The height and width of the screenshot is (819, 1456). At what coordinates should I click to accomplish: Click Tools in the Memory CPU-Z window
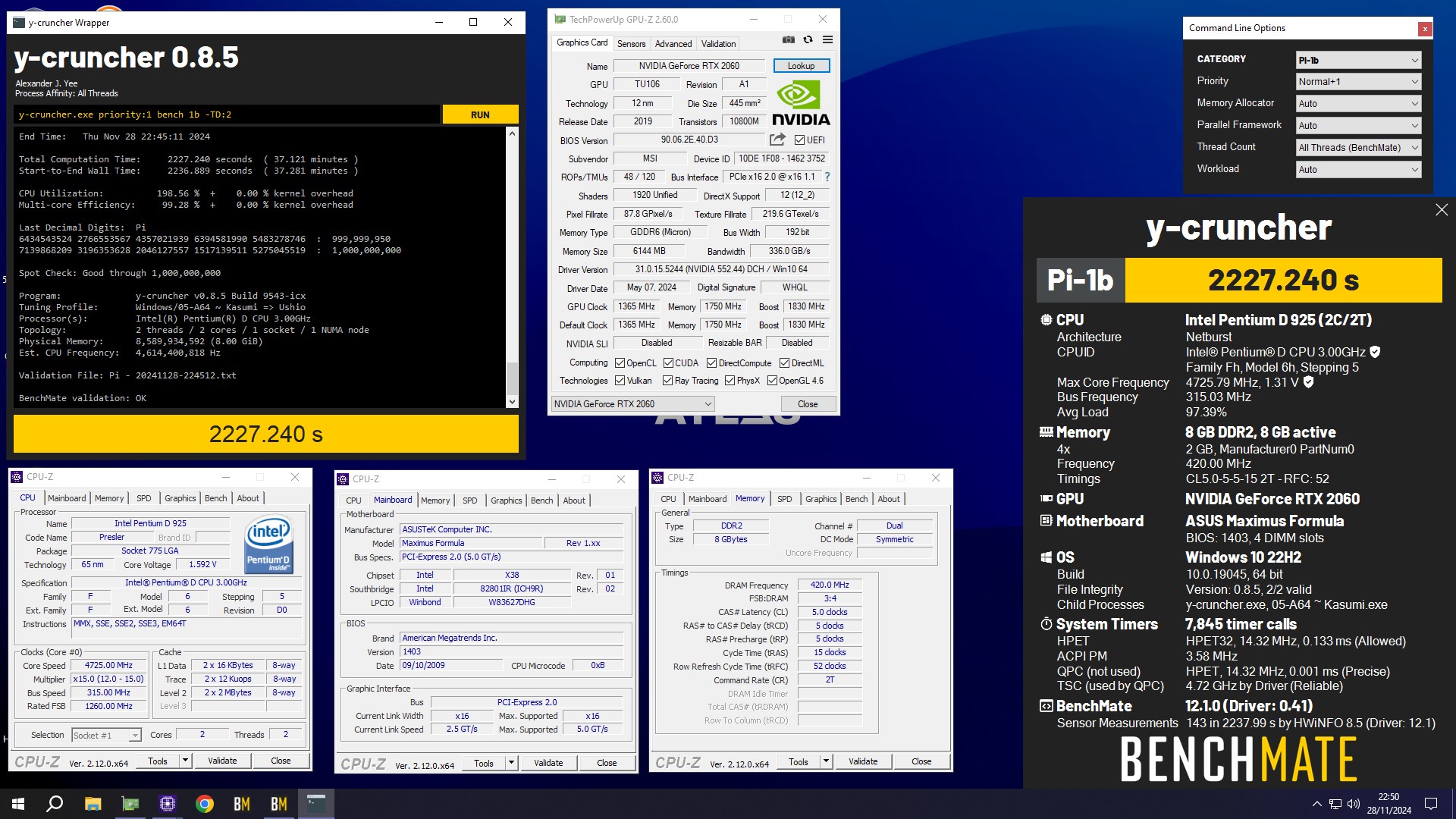798,761
